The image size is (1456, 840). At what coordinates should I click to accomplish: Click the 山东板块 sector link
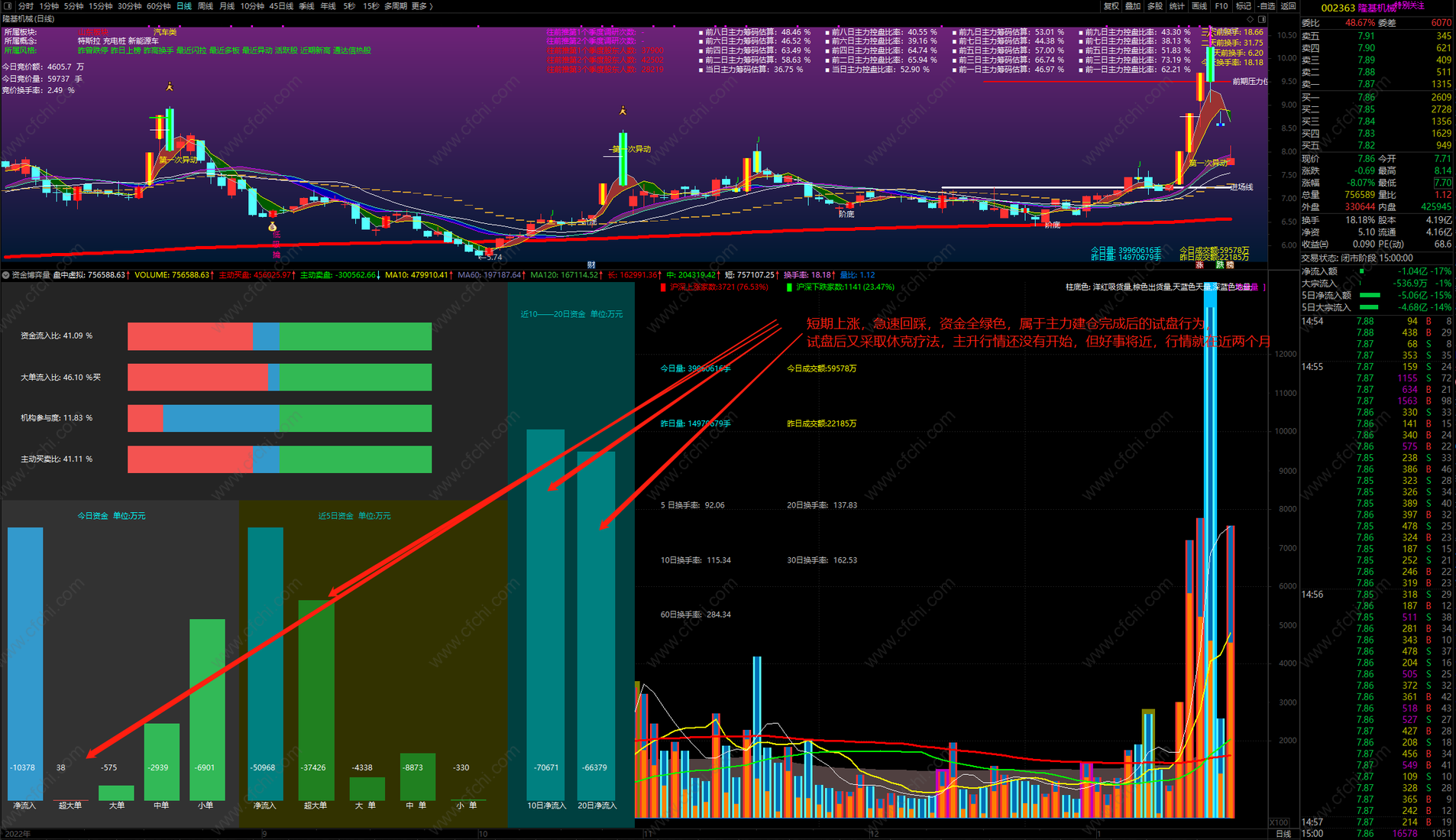pos(93,32)
